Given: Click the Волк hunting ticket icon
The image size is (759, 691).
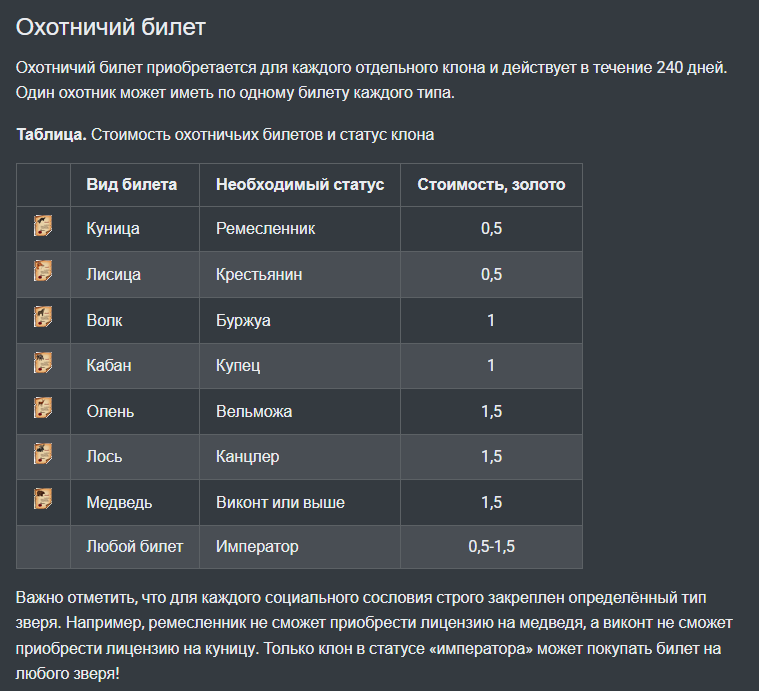Looking at the screenshot, I should point(43,318).
